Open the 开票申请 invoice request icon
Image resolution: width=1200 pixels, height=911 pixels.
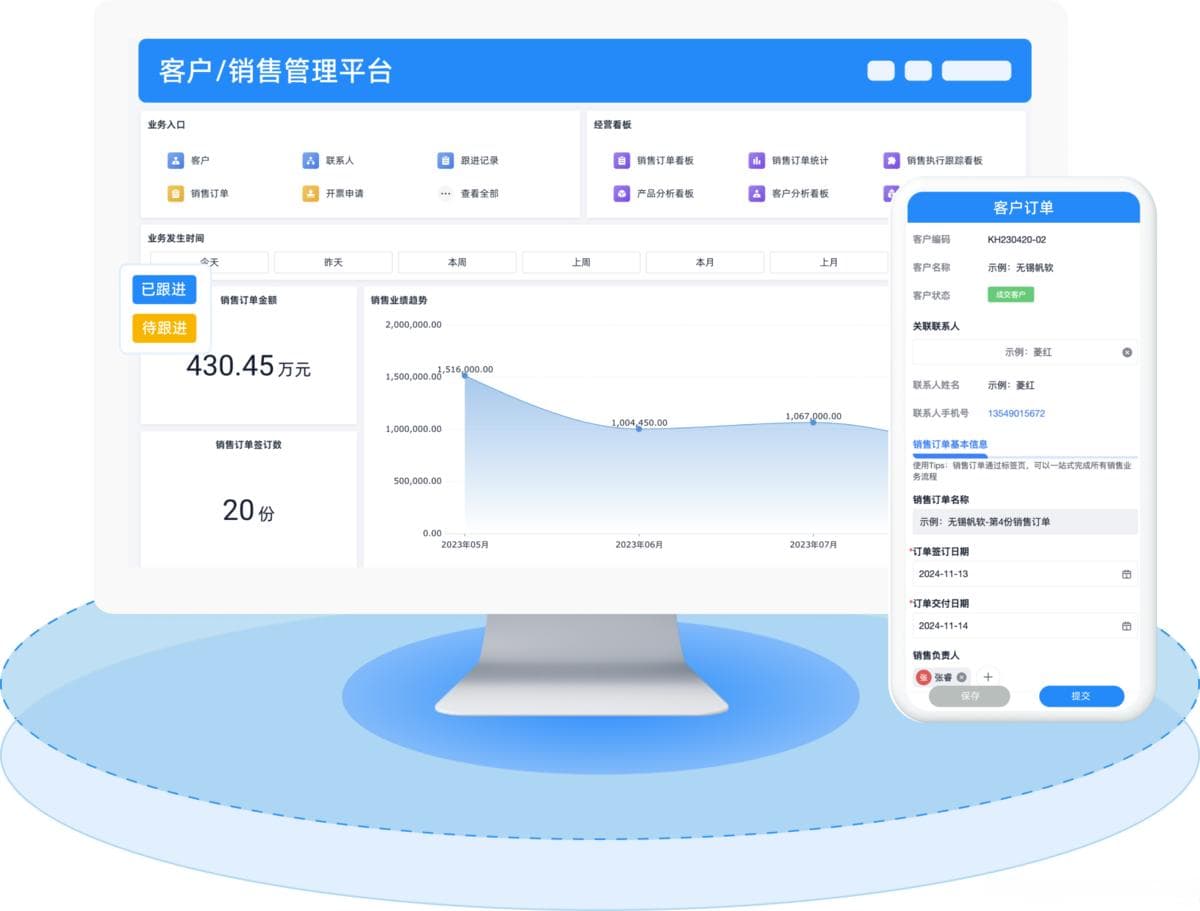tap(311, 193)
